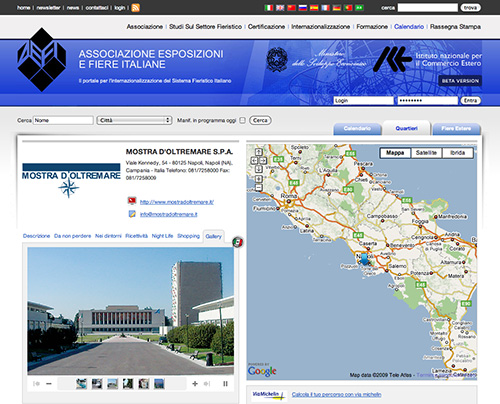This screenshot has height=404, width=500.
Task: Switch map to Ibrida view
Action: tap(458, 153)
